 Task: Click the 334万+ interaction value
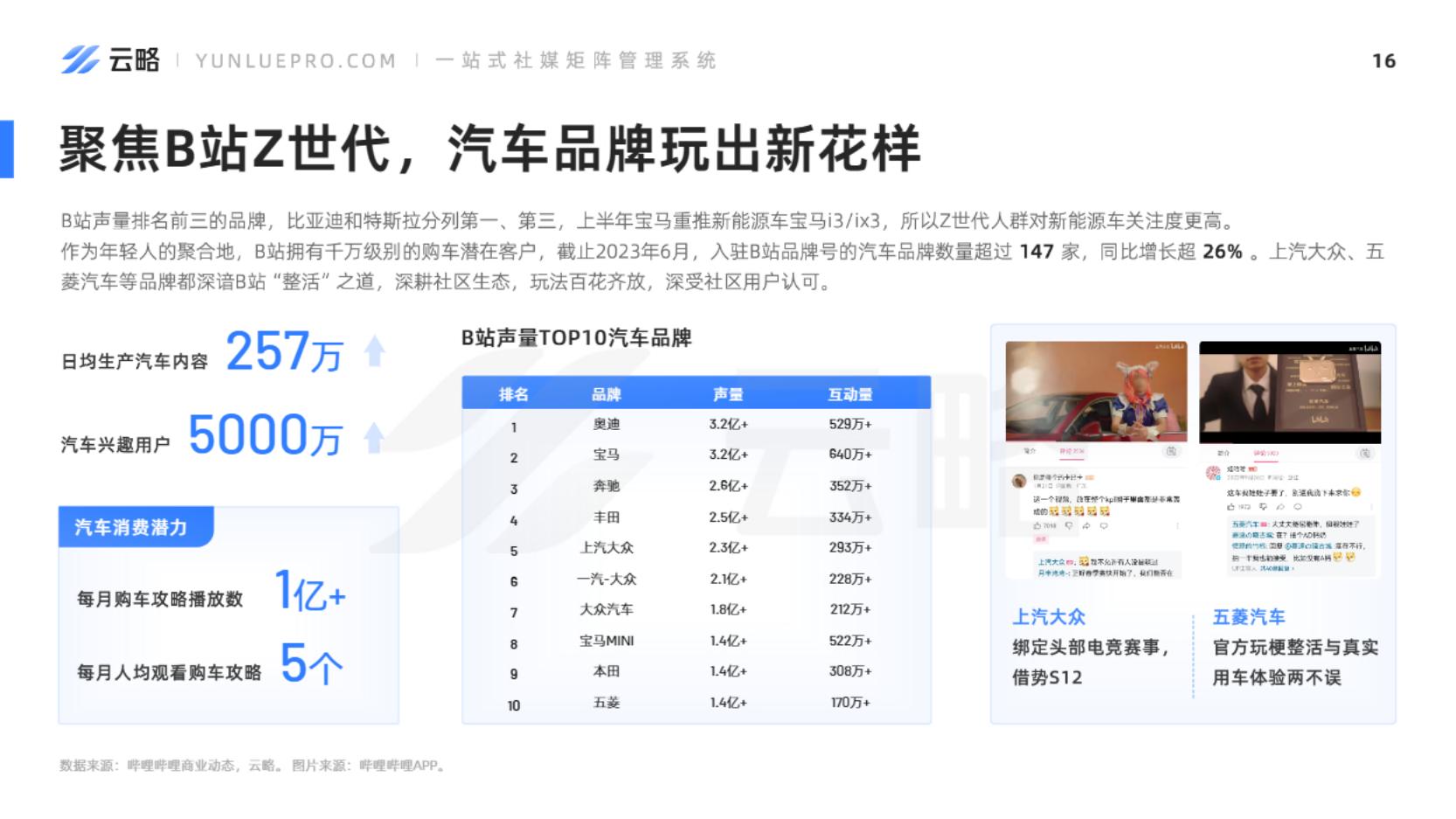point(849,517)
